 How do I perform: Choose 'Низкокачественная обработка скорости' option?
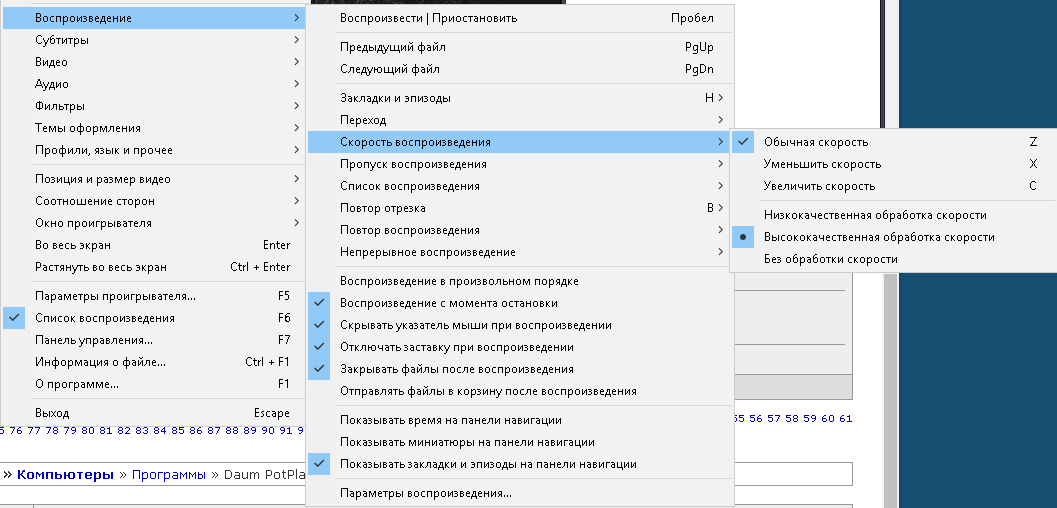pos(893,216)
